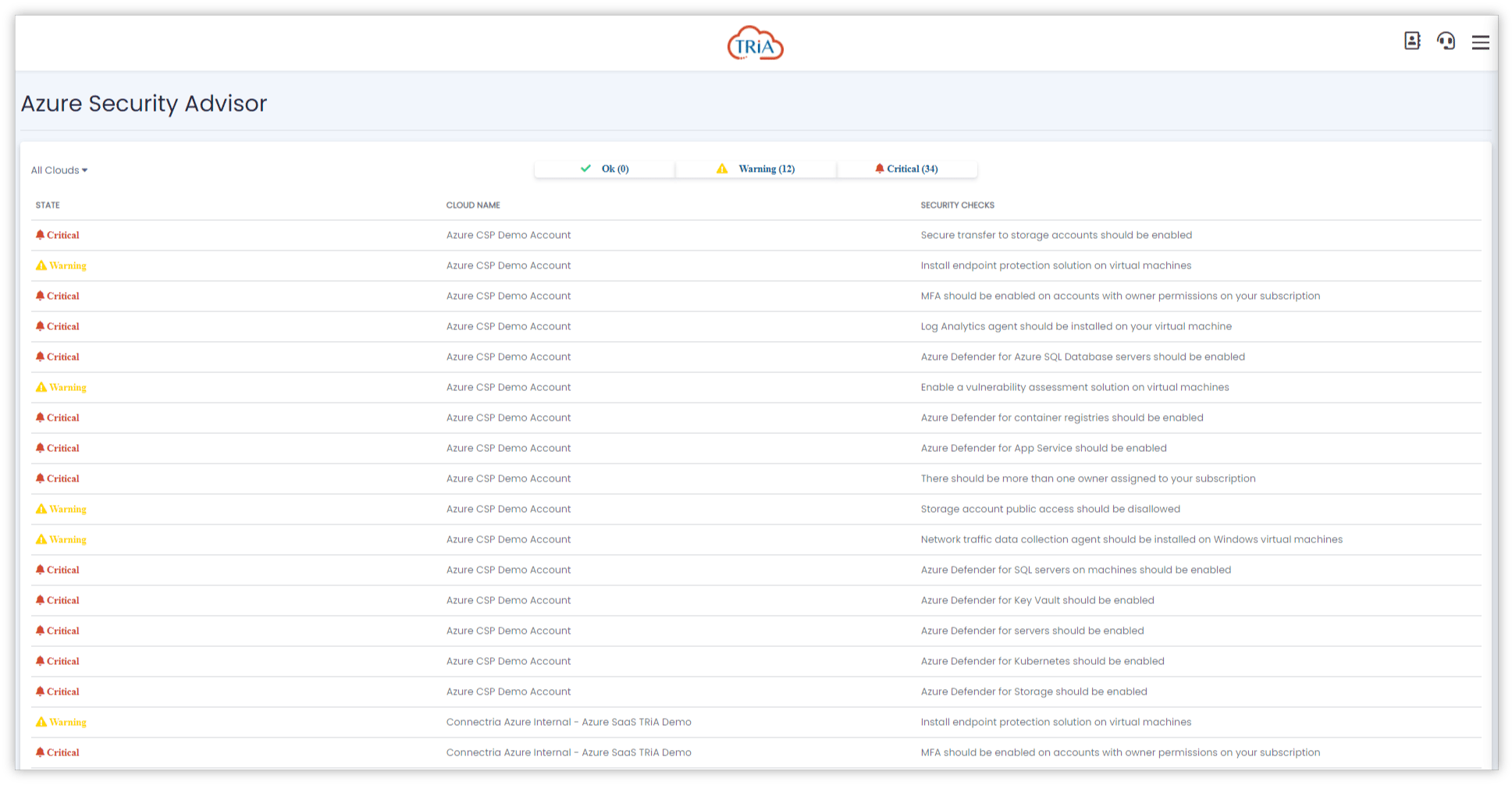Click Azure Security Advisor page title
The image size is (1512, 789).
(x=144, y=104)
